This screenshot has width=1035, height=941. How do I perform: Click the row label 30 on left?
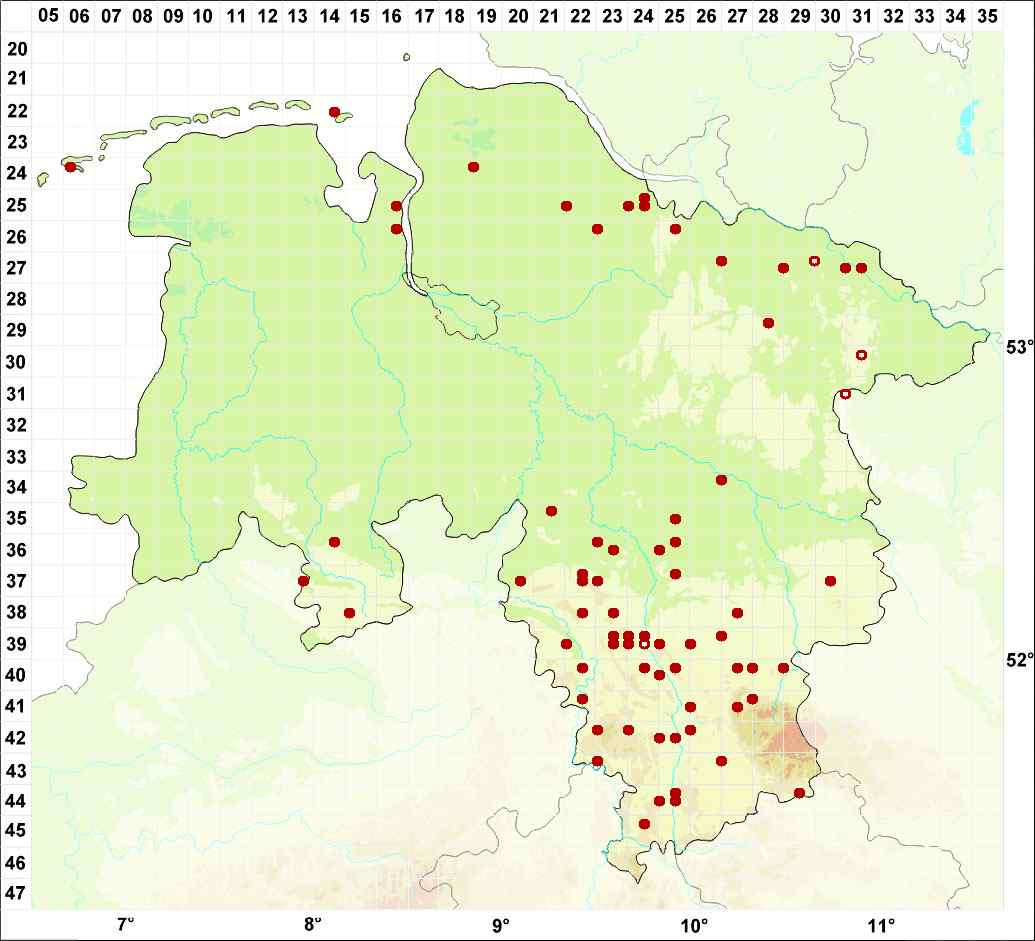(x=17, y=362)
